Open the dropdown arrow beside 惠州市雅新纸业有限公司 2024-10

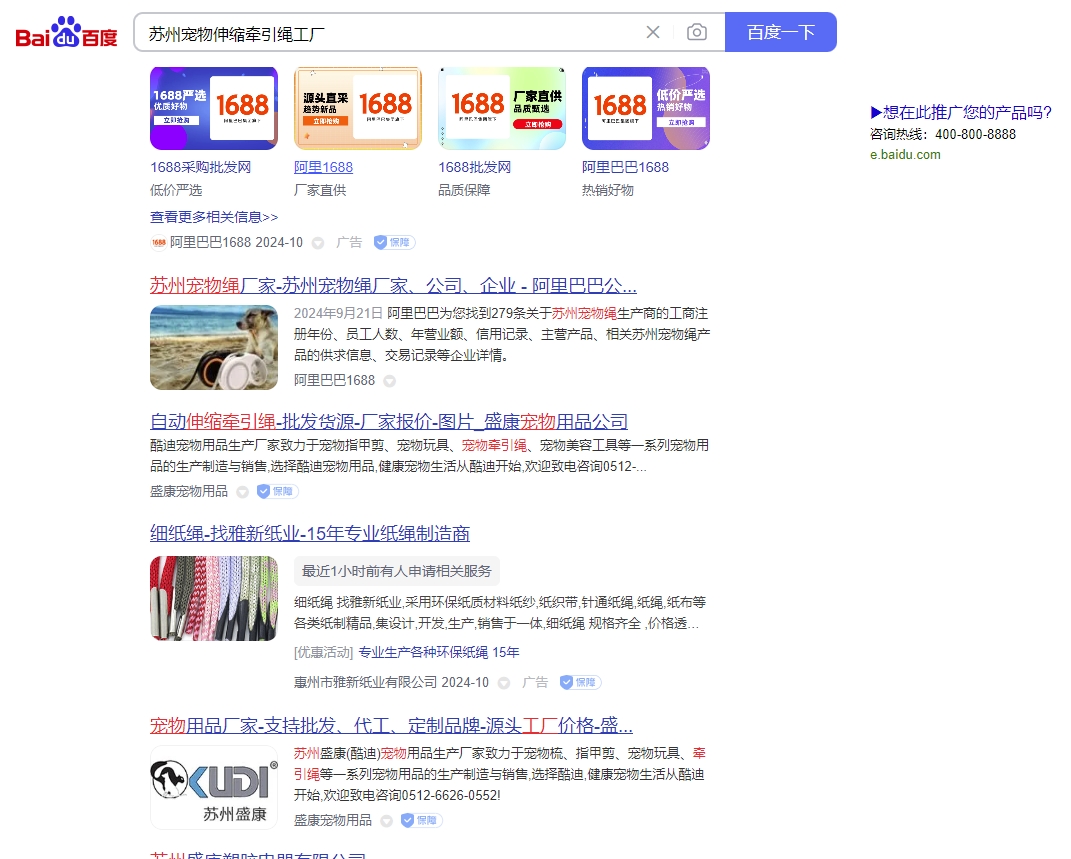tap(504, 683)
